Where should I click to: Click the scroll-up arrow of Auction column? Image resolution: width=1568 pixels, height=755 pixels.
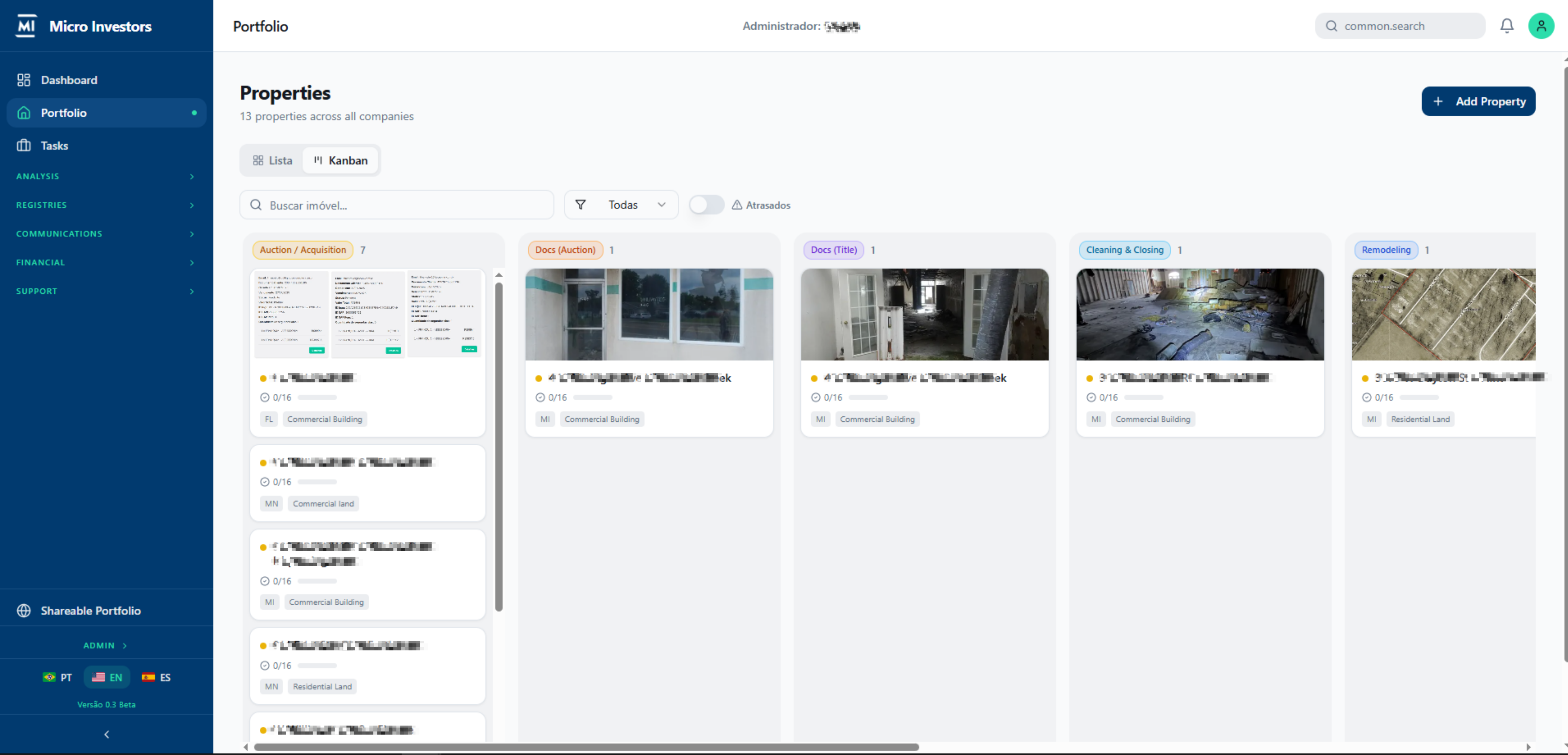click(x=499, y=275)
